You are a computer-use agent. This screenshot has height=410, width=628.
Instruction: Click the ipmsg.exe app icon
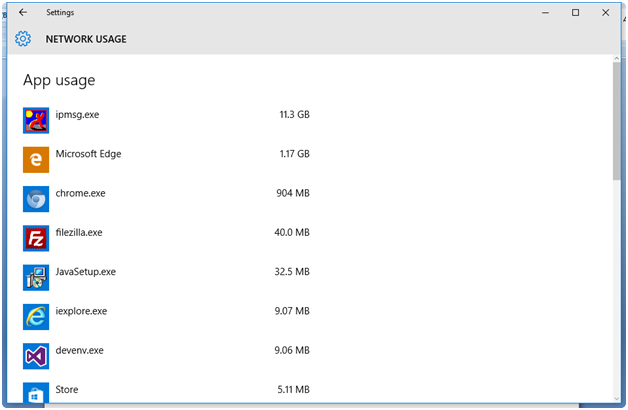click(x=36, y=120)
